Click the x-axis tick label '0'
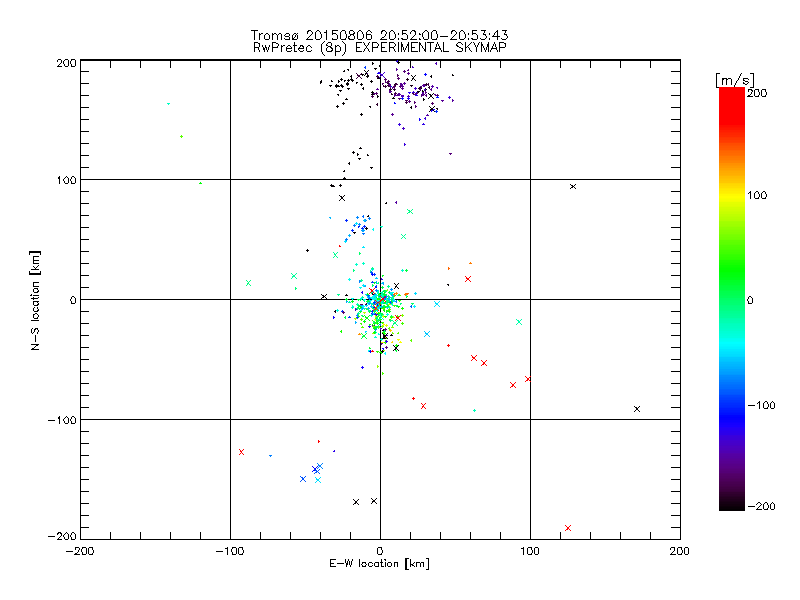The image size is (800, 600). click(x=380, y=551)
